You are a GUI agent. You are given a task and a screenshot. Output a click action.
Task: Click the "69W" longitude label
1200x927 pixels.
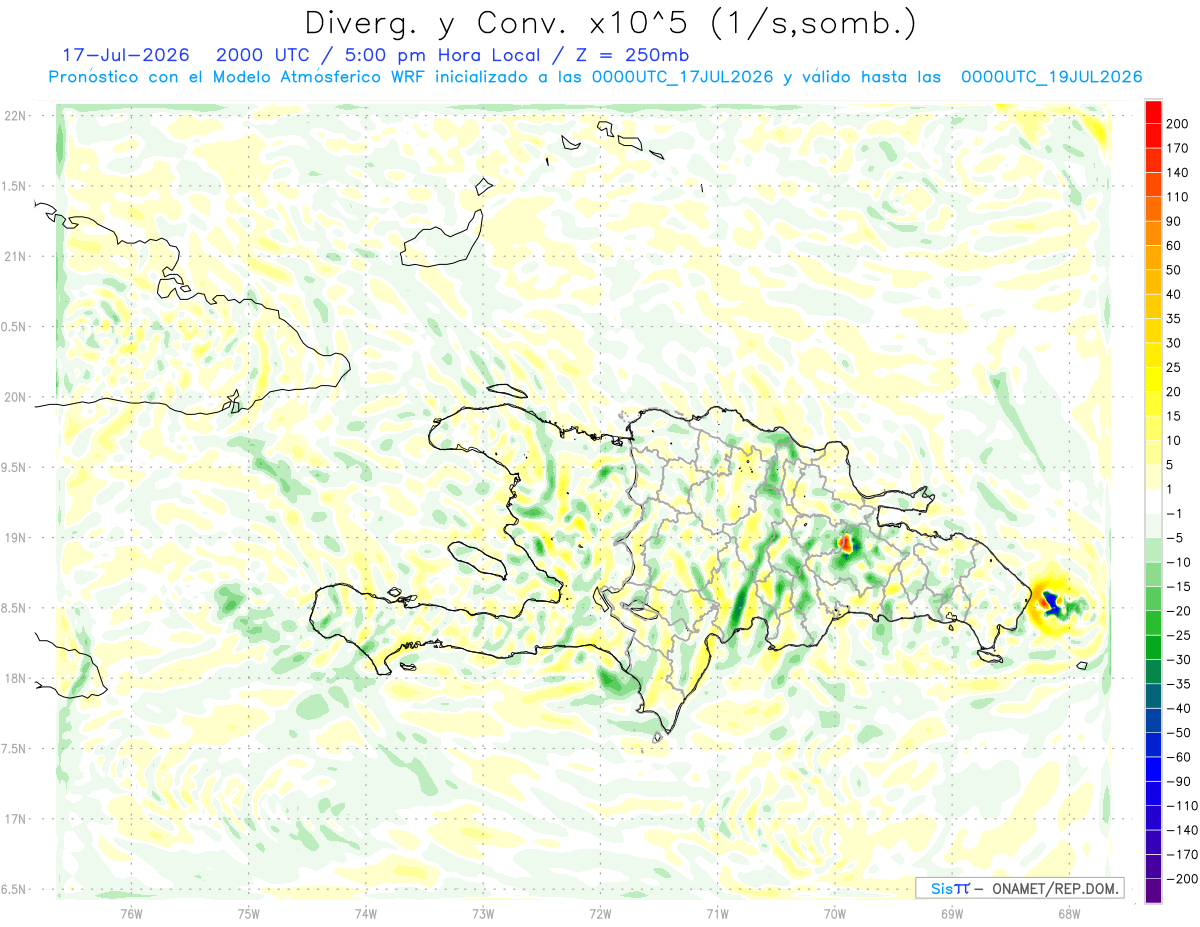(x=952, y=913)
